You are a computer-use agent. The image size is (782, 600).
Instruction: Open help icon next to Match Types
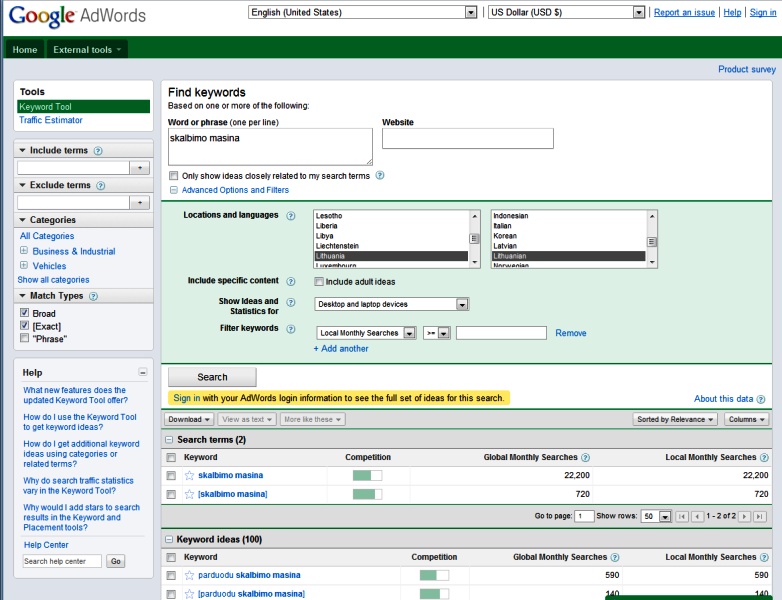tap(93, 296)
